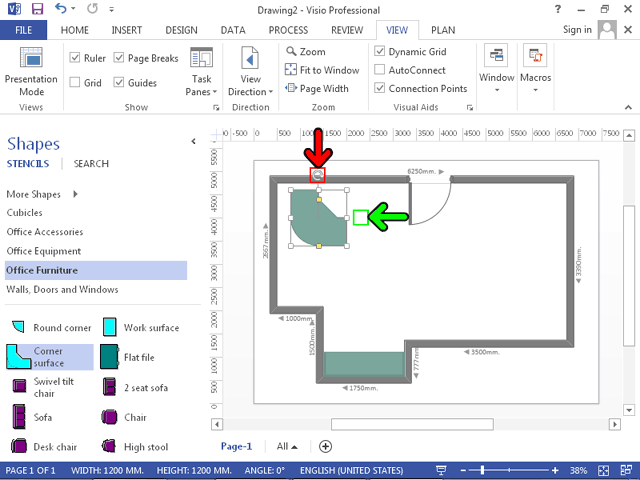
Task: Open the Task Panes menu
Action: 201,70
